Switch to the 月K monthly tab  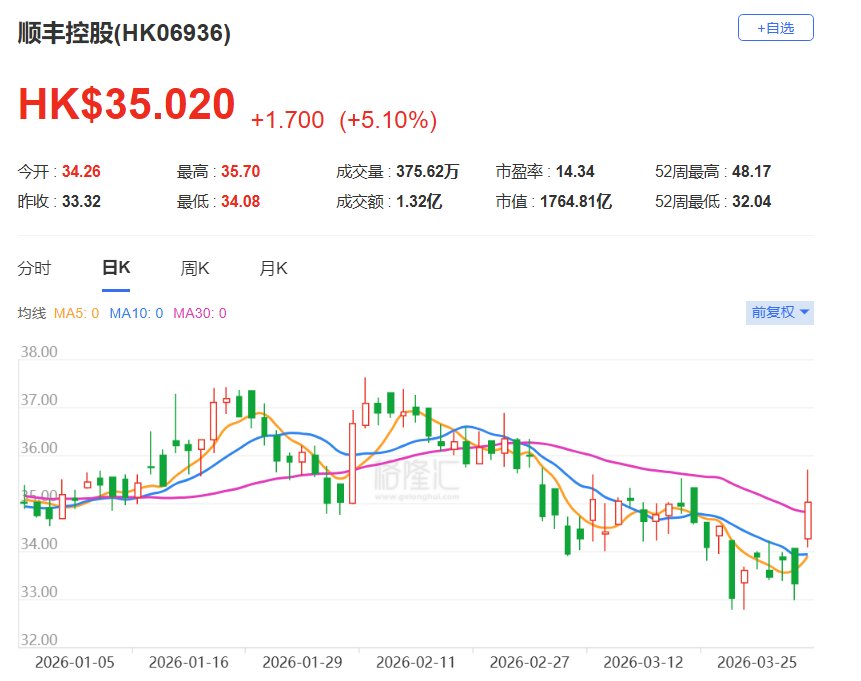pyautogui.click(x=273, y=268)
